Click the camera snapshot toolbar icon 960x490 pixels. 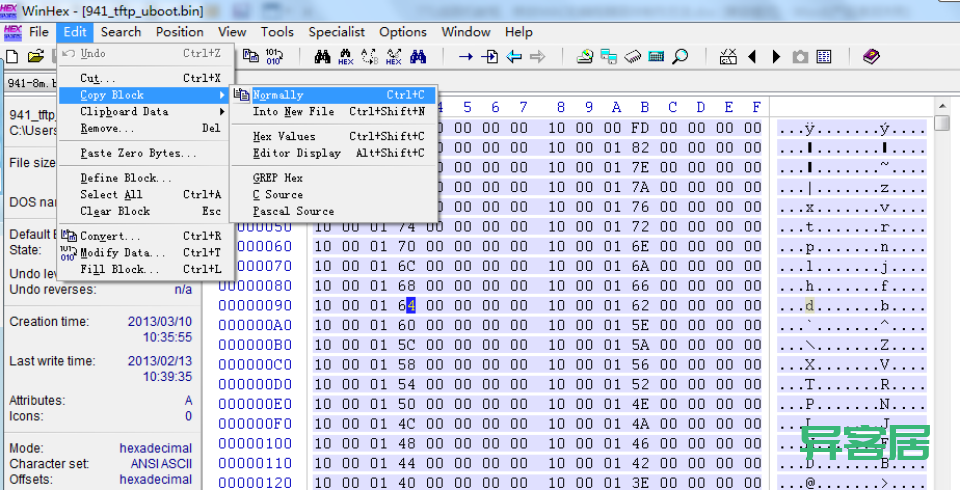800,57
